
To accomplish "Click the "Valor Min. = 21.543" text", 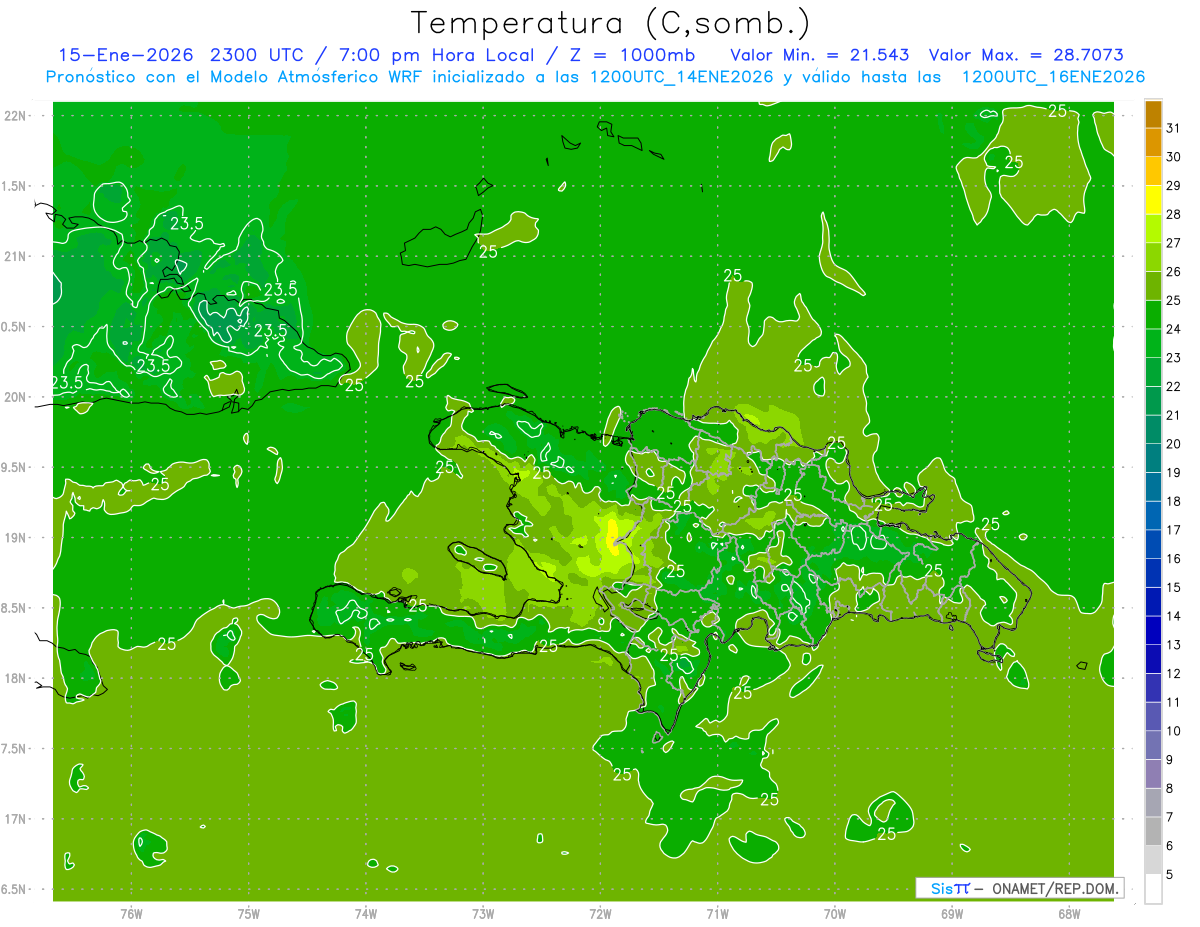I will pyautogui.click(x=820, y=55).
